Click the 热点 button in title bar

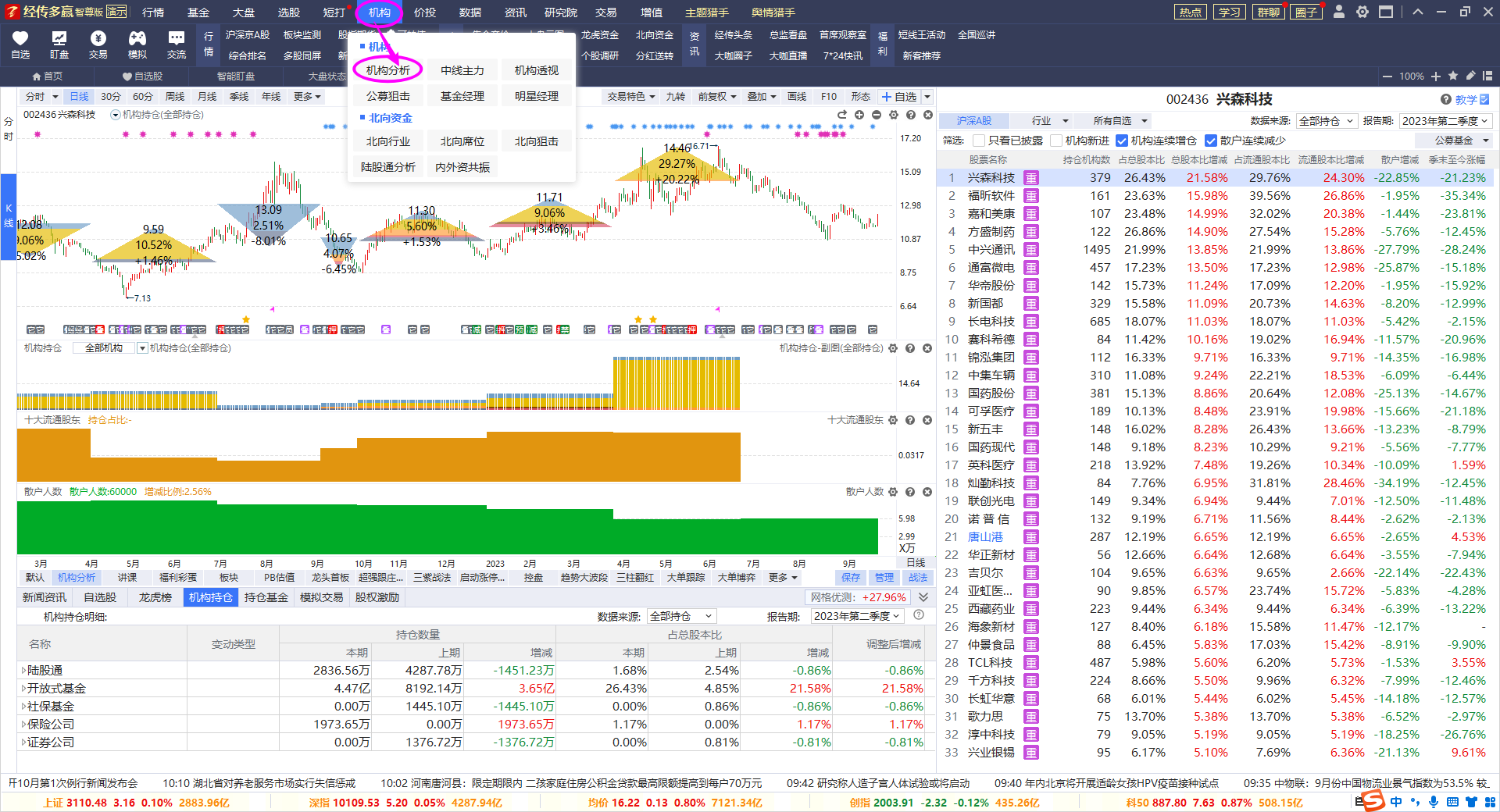(1191, 12)
